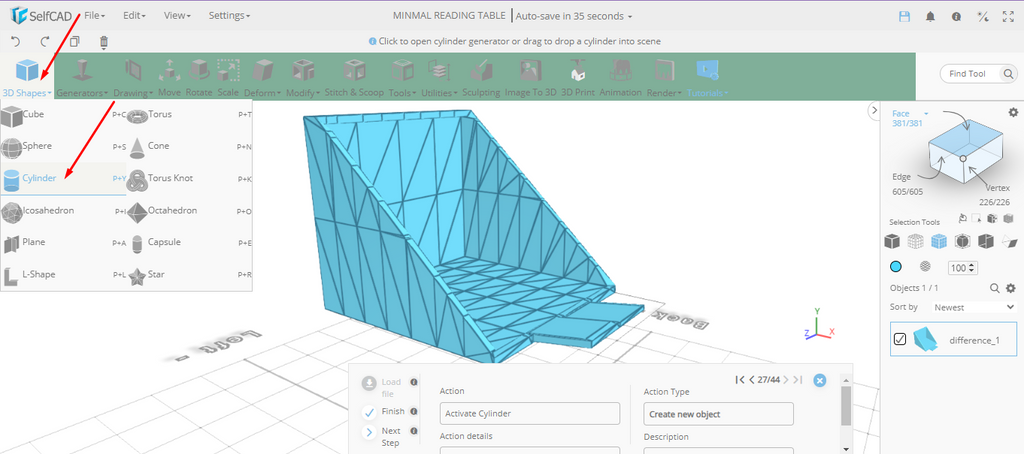Open the Animation tool
1024x454 pixels.
[620, 78]
